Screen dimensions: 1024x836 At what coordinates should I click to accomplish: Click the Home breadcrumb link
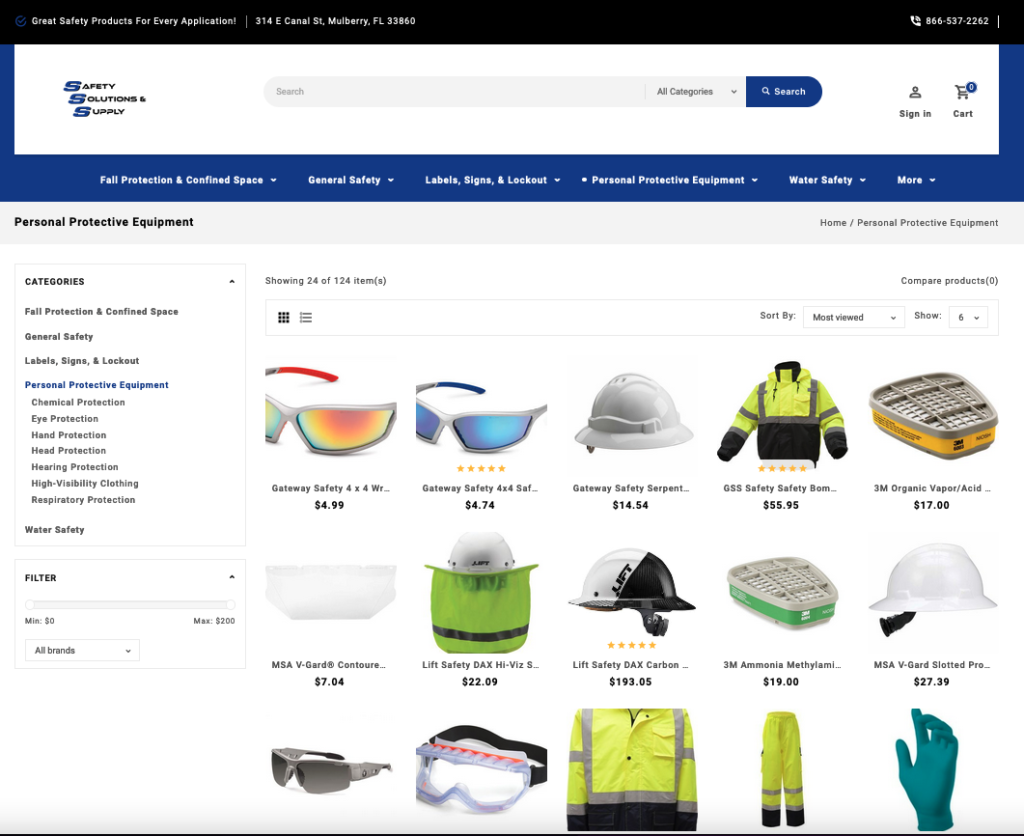833,222
